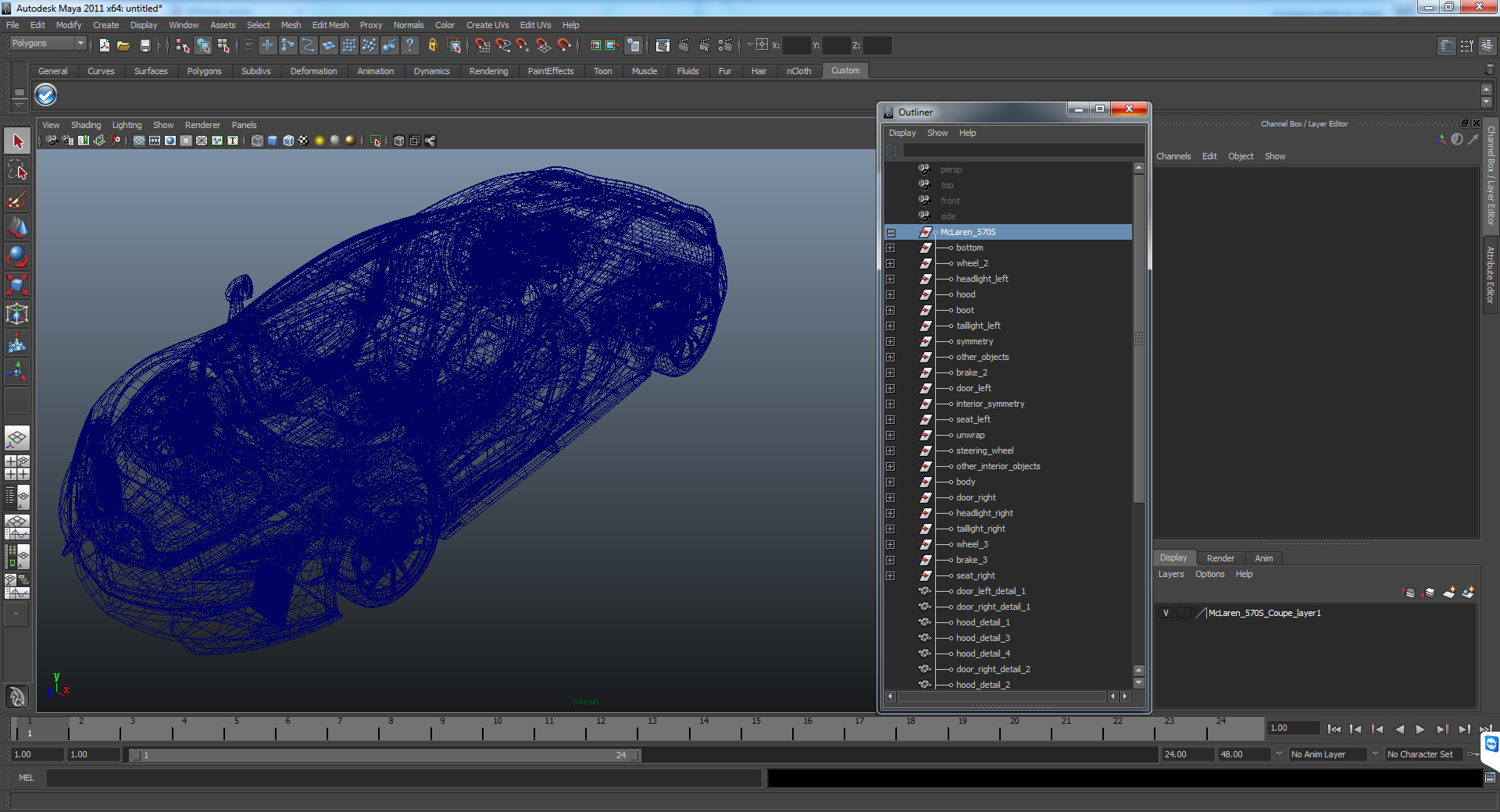Open the Edit Mesh menu
This screenshot has height=812, width=1500.
pyautogui.click(x=330, y=25)
